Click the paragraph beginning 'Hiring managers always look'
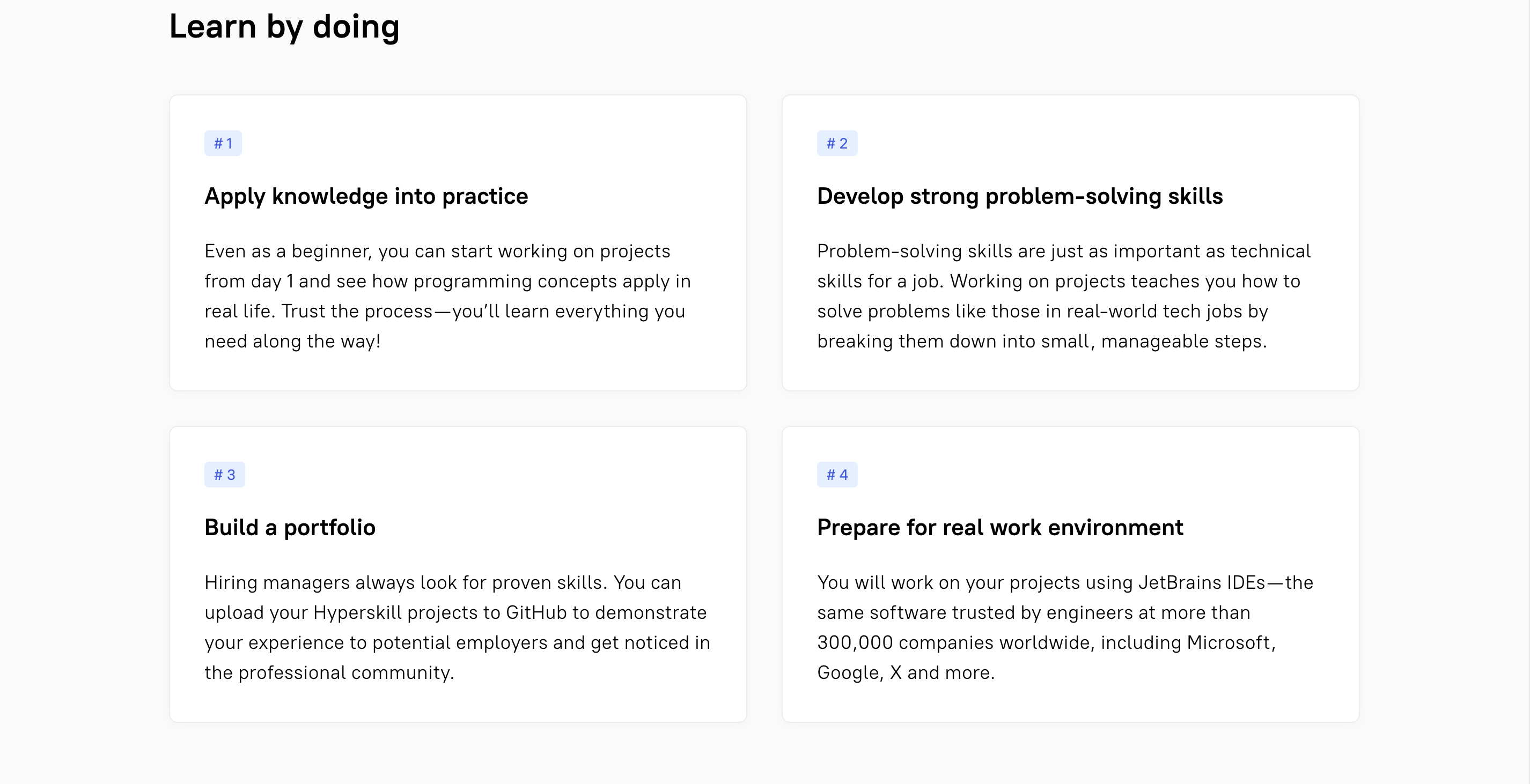The image size is (1530, 784). [x=456, y=627]
